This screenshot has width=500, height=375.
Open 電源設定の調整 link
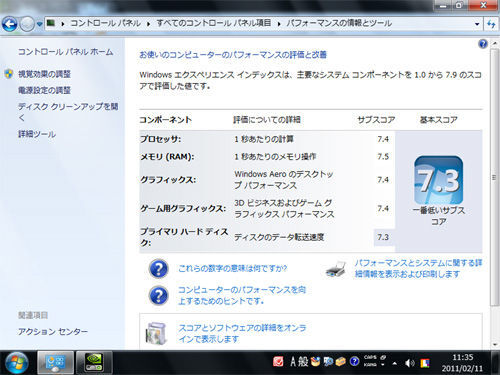click(x=44, y=90)
